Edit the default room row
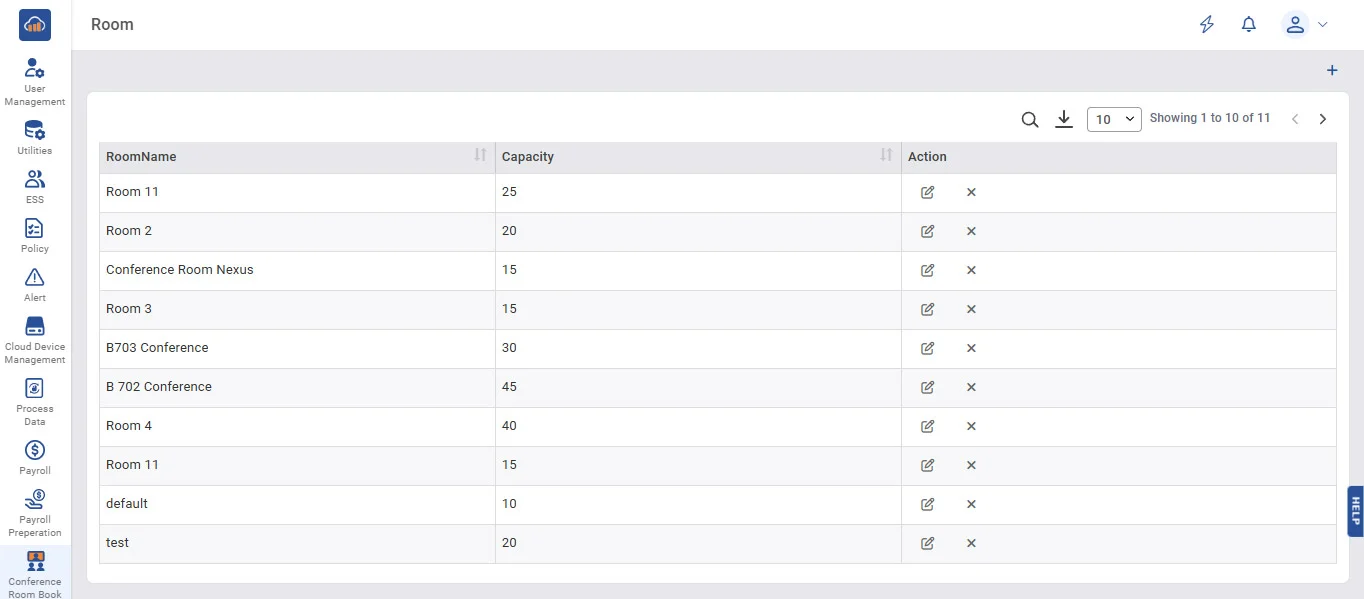Viewport: 1364px width, 599px height. [x=927, y=504]
